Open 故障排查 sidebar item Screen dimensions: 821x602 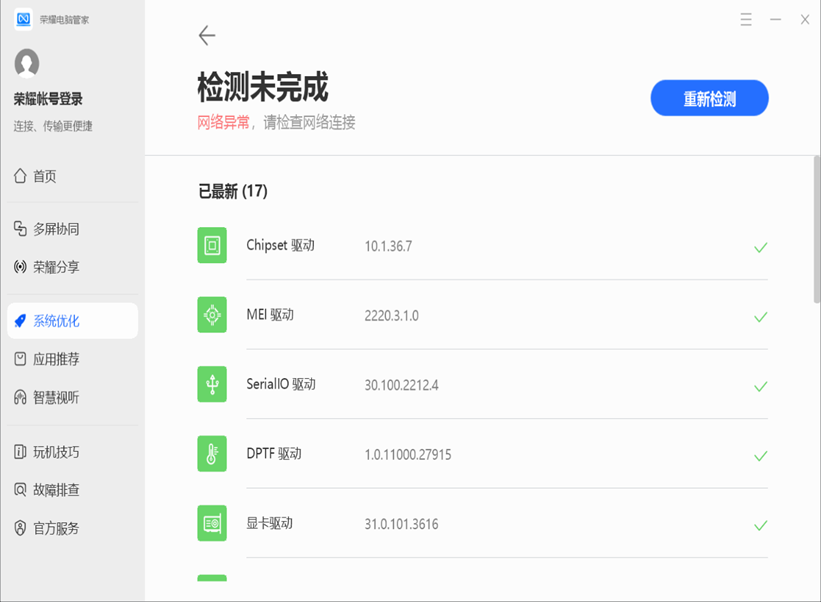pyautogui.click(x=55, y=490)
